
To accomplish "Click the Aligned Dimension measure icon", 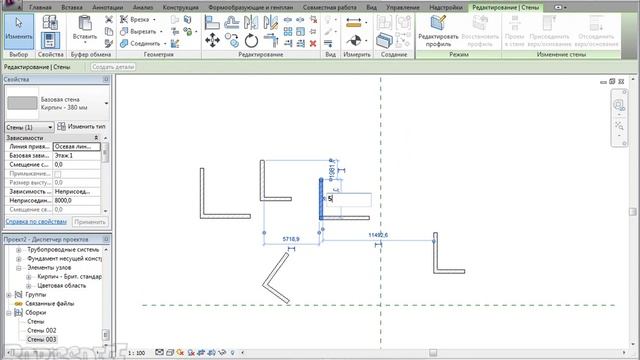I will [353, 23].
